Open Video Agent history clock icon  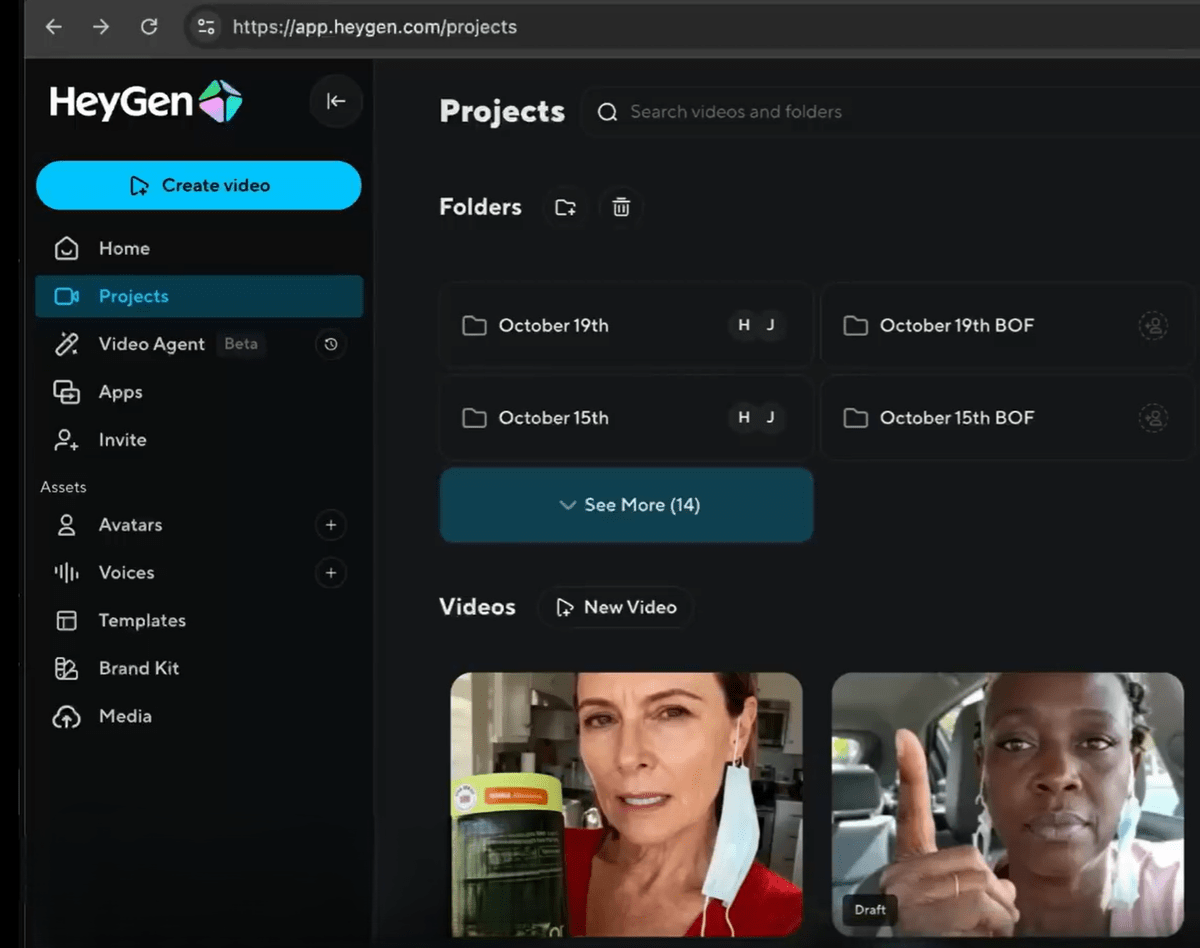[x=331, y=345]
